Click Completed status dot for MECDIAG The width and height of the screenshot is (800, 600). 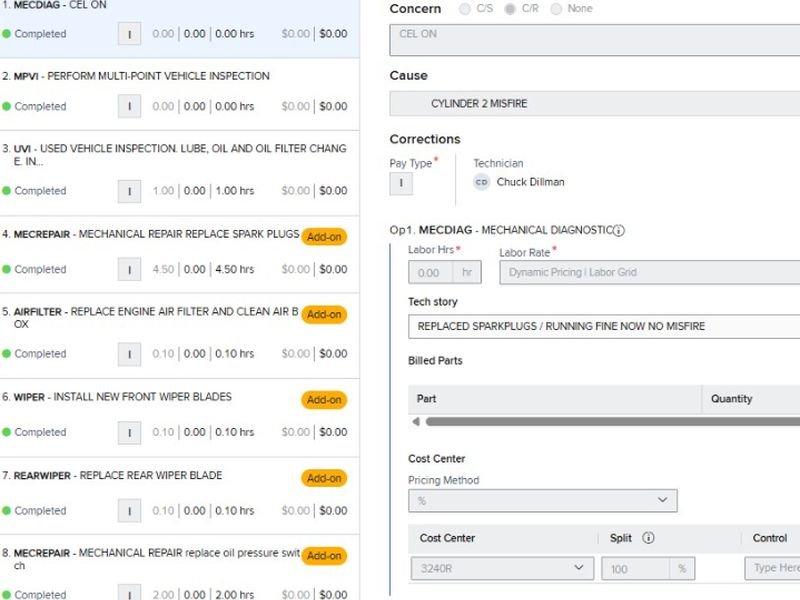click(x=7, y=34)
